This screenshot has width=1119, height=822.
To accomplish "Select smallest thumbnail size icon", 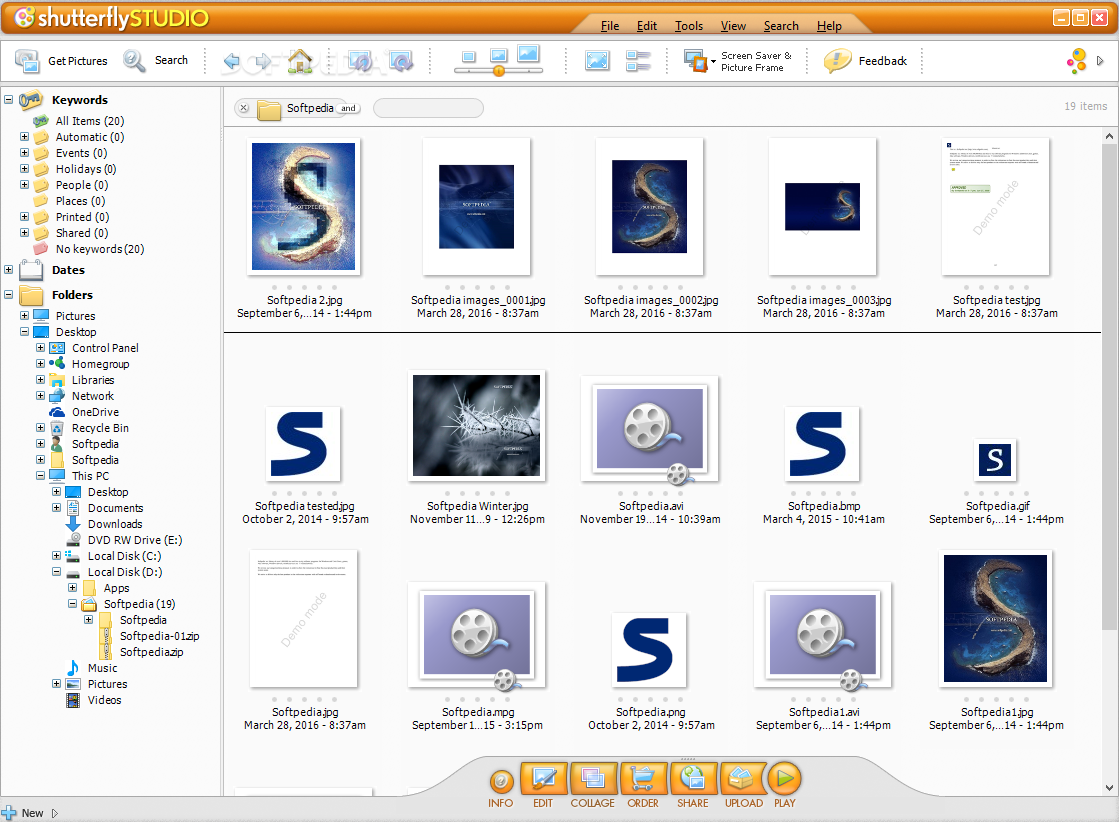I will [x=469, y=57].
